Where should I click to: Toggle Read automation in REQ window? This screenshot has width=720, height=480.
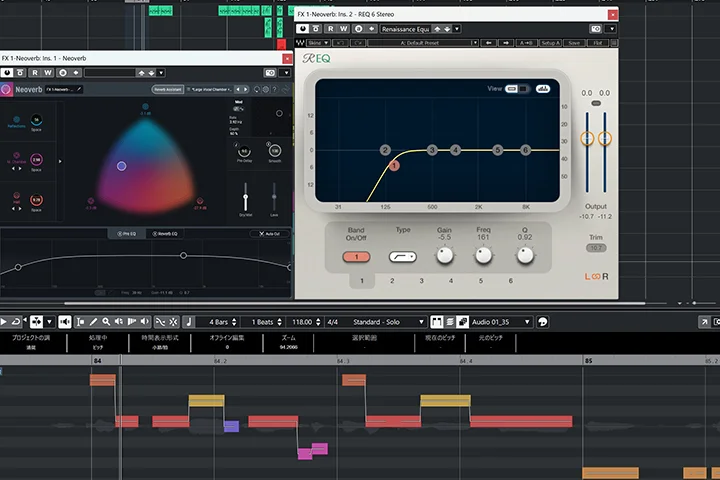(x=331, y=29)
